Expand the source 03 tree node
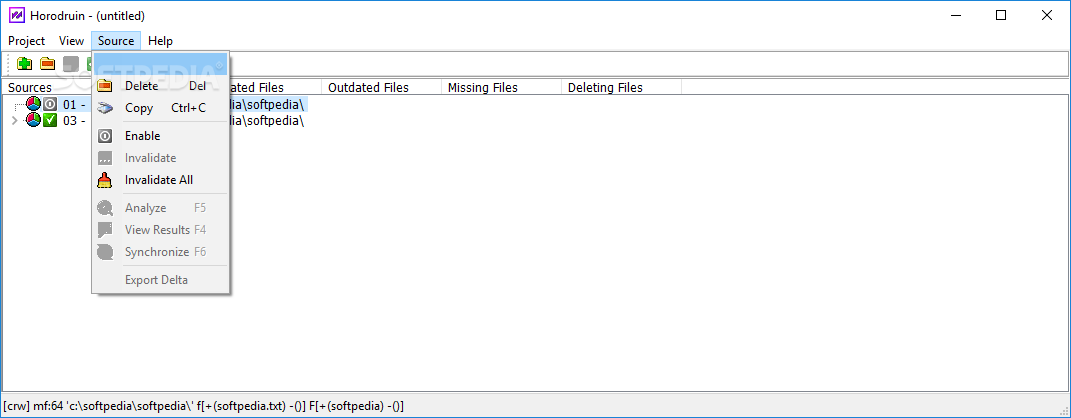 16,121
